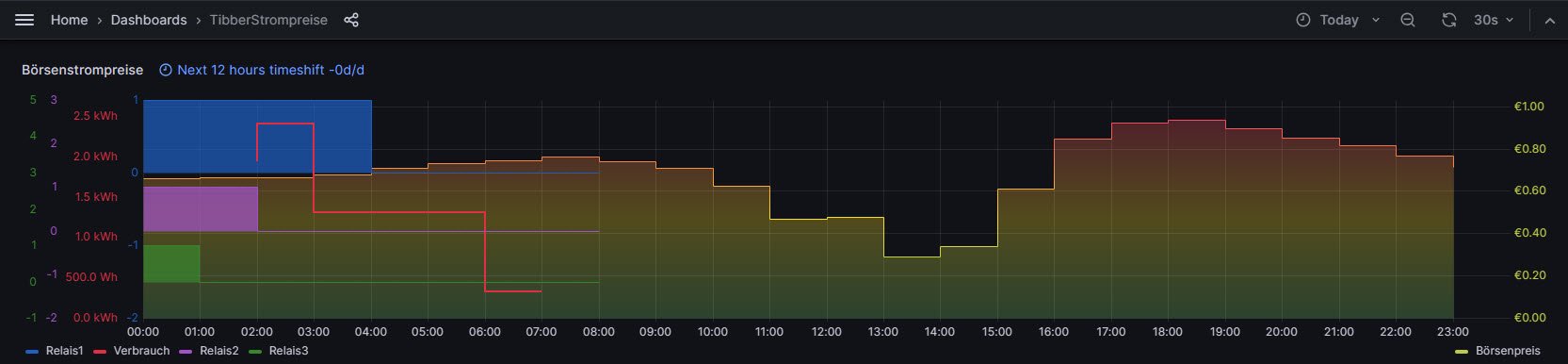Click the 12:00 label on the time axis
Viewport: 1568px width, 364px height.
click(x=827, y=332)
